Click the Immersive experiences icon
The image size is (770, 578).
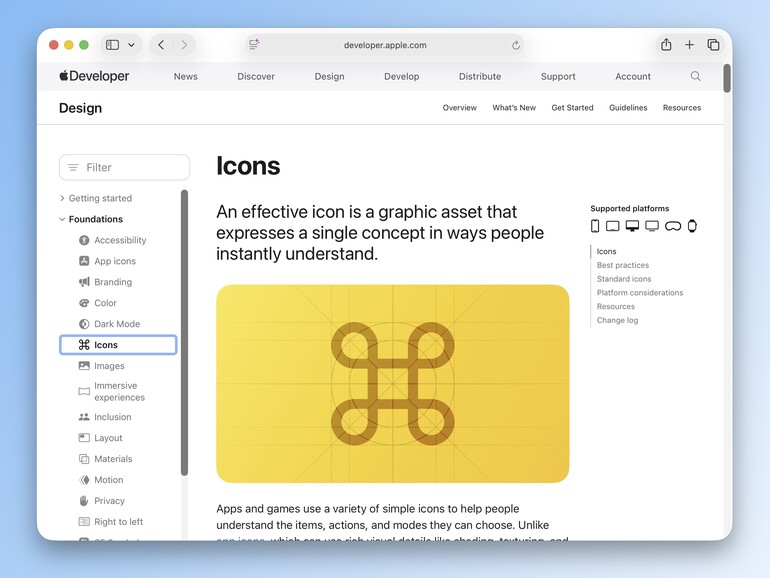tap(84, 391)
